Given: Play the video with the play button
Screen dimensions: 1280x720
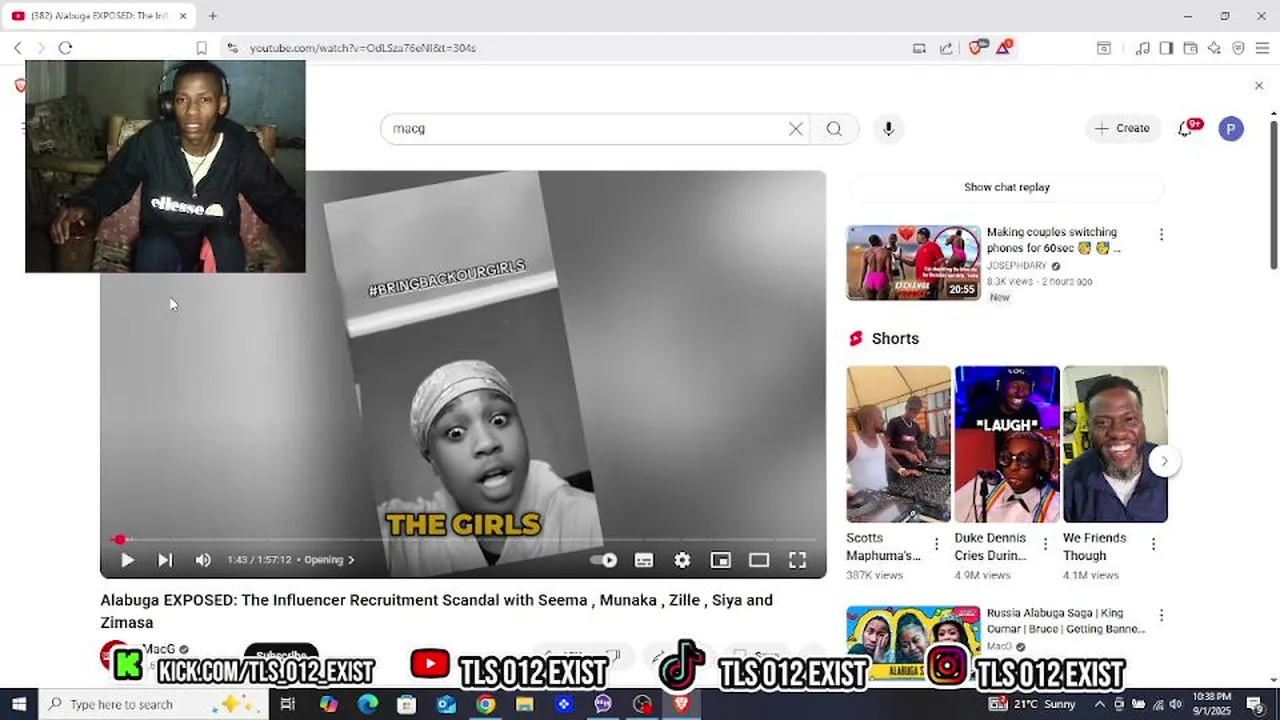Looking at the screenshot, I should tap(127, 560).
